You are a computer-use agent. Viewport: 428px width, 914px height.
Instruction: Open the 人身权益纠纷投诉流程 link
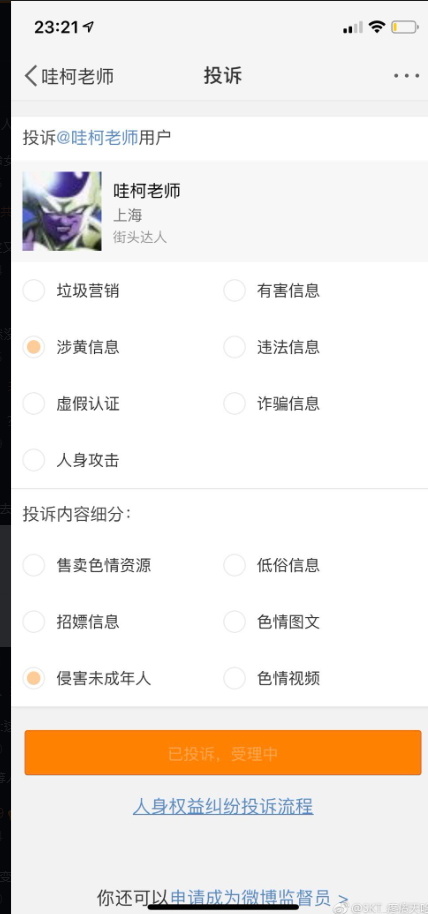(223, 807)
